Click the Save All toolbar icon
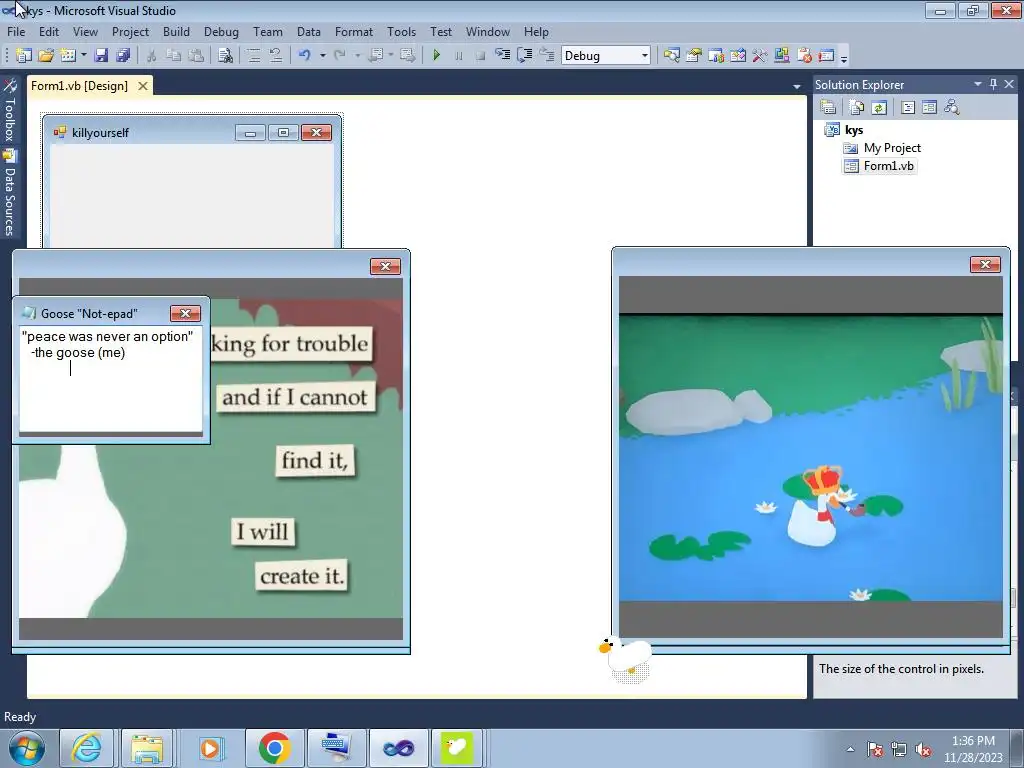The height and width of the screenshot is (768, 1024). point(123,56)
